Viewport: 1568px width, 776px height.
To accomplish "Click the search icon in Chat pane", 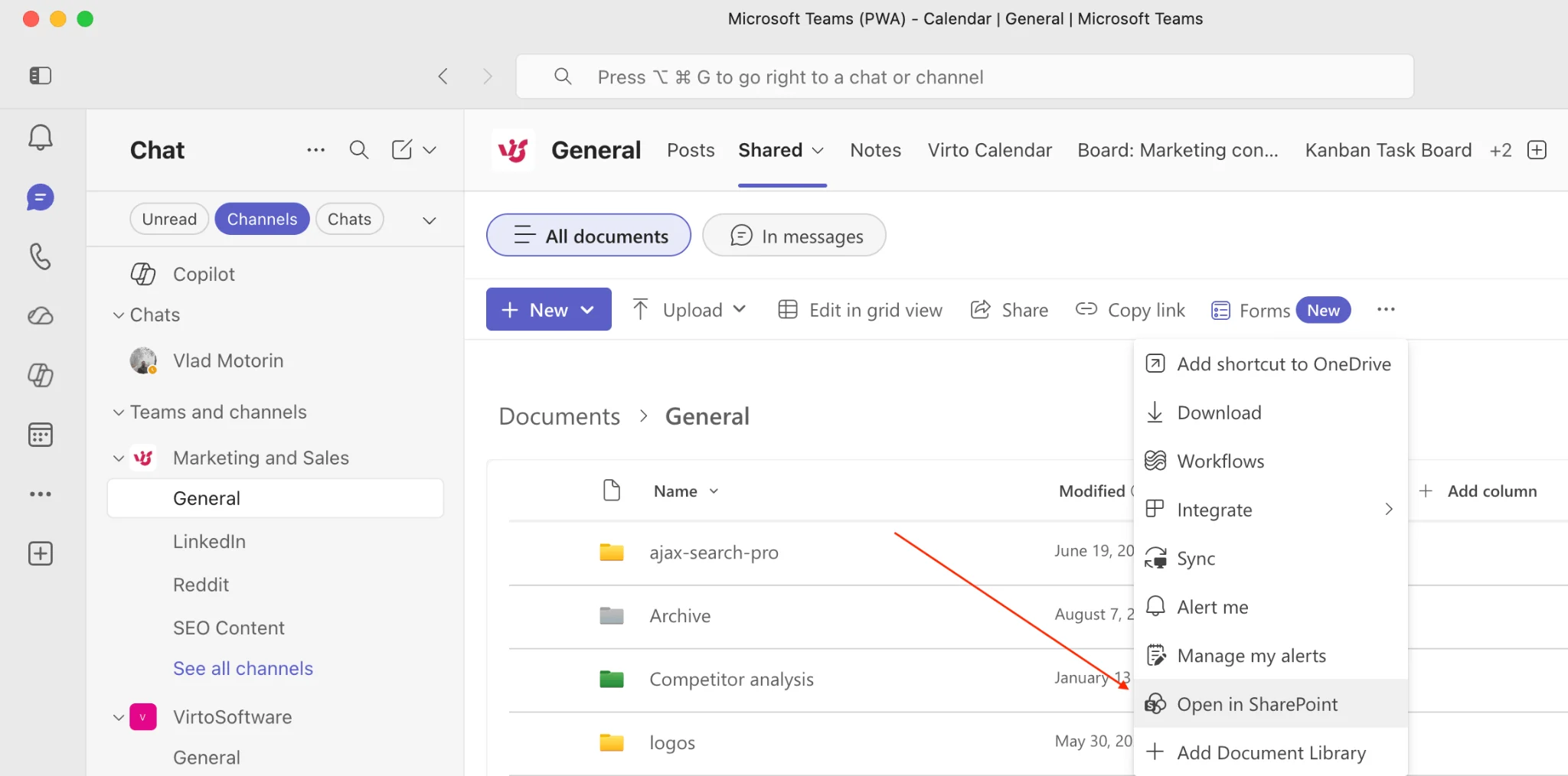I will pyautogui.click(x=359, y=150).
